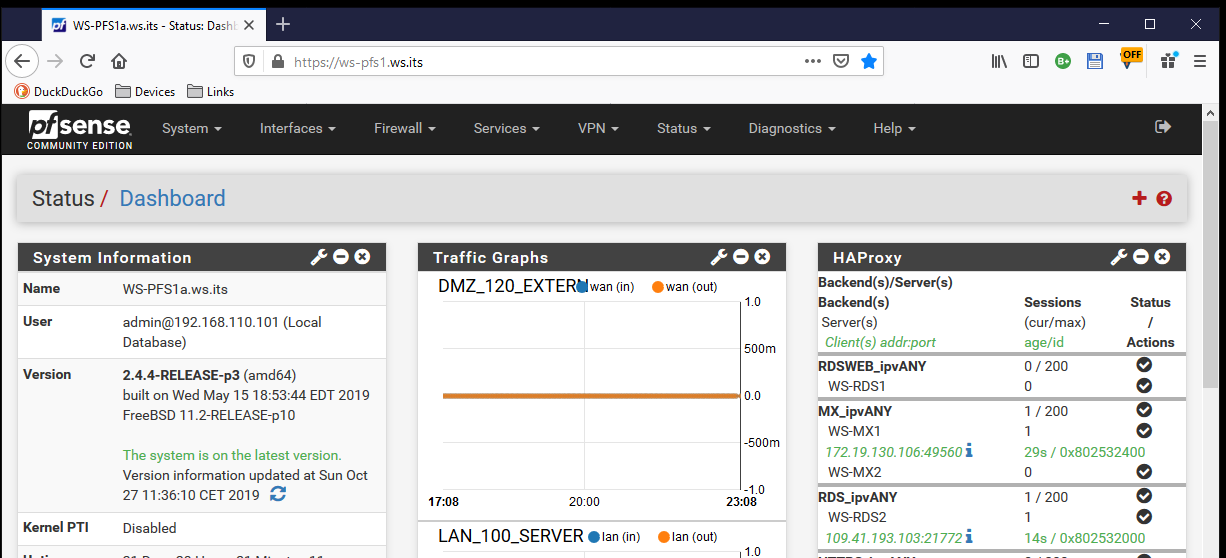Toggle the wan (in) graph series
This screenshot has width=1226, height=558.
coord(605,287)
